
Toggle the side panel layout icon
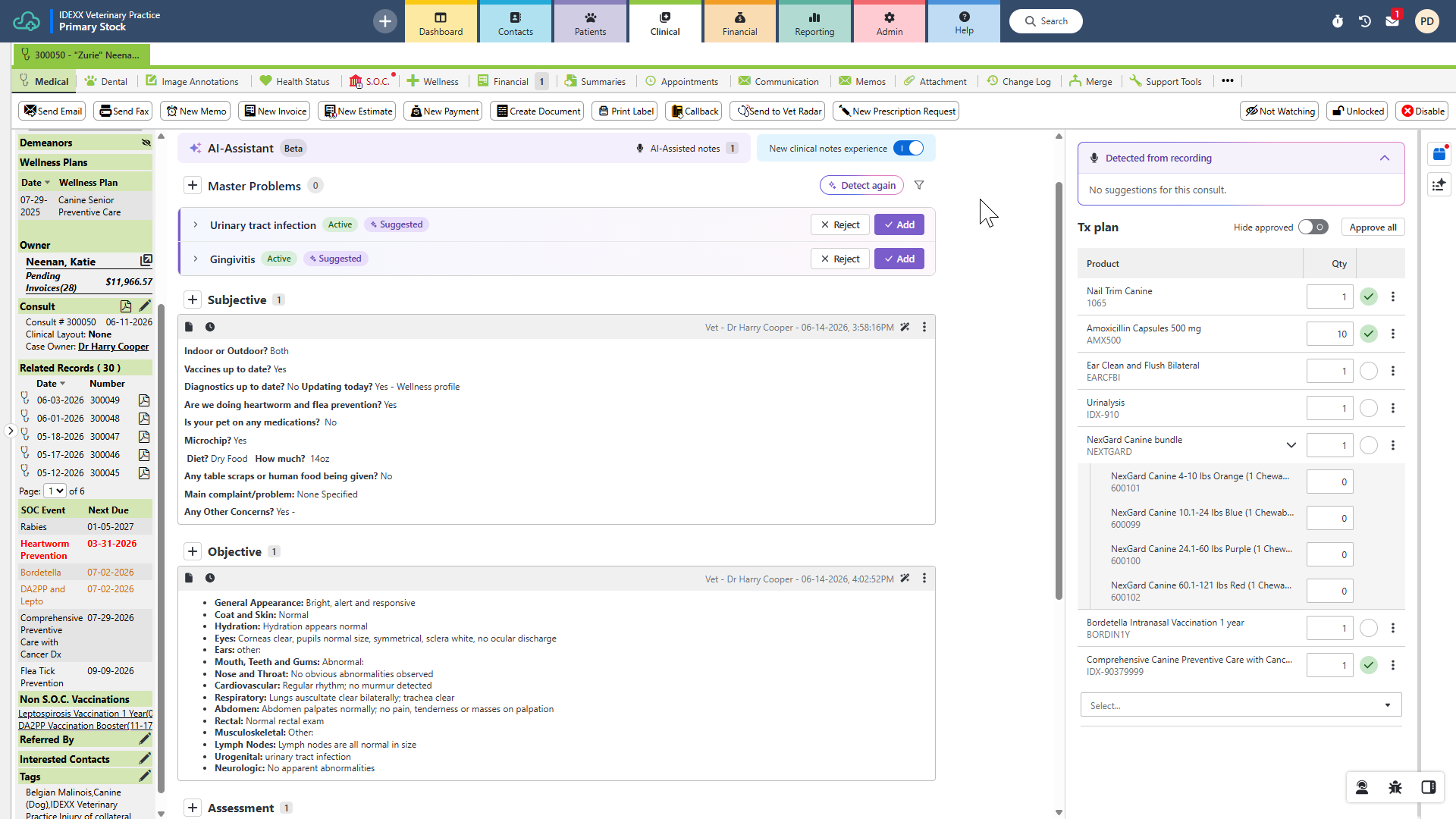click(1429, 787)
